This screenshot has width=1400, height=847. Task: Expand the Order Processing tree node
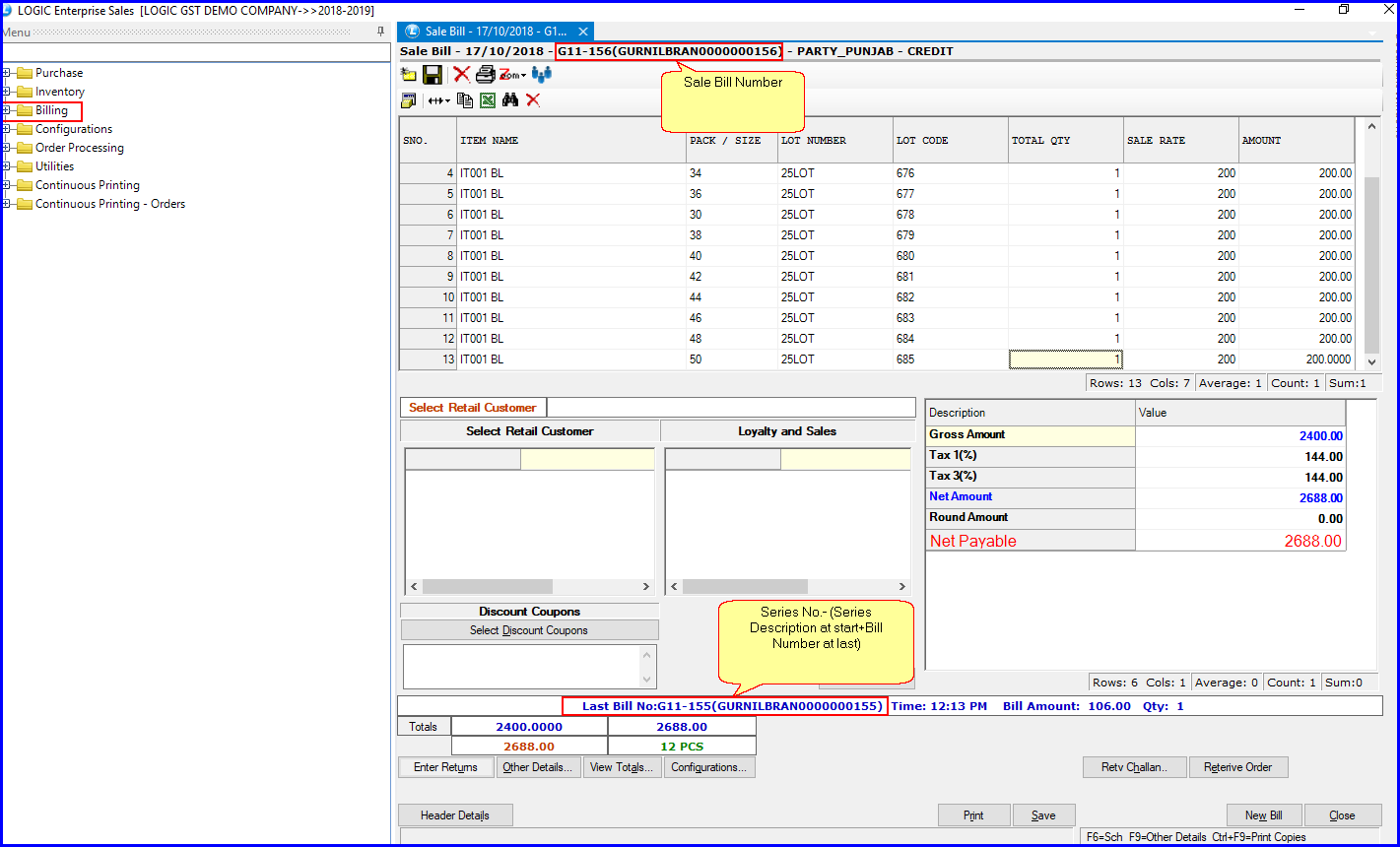pyautogui.click(x=7, y=148)
